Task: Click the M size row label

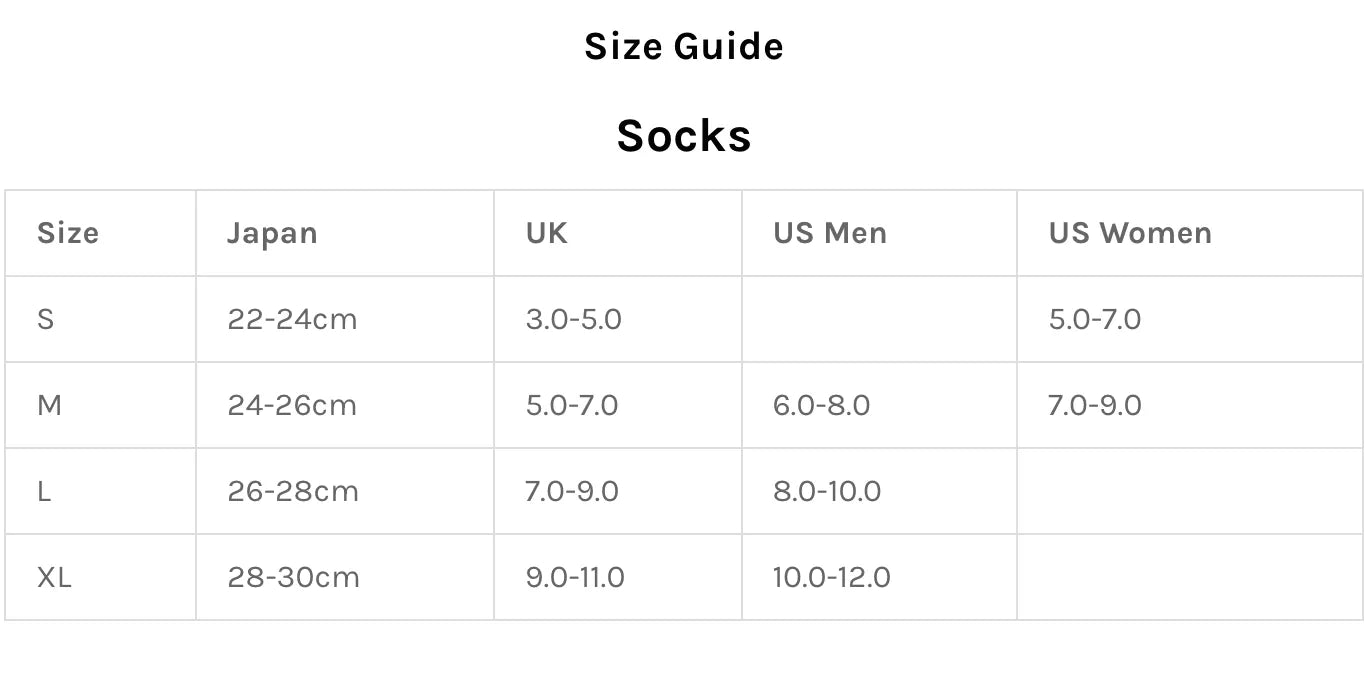Action: 49,405
